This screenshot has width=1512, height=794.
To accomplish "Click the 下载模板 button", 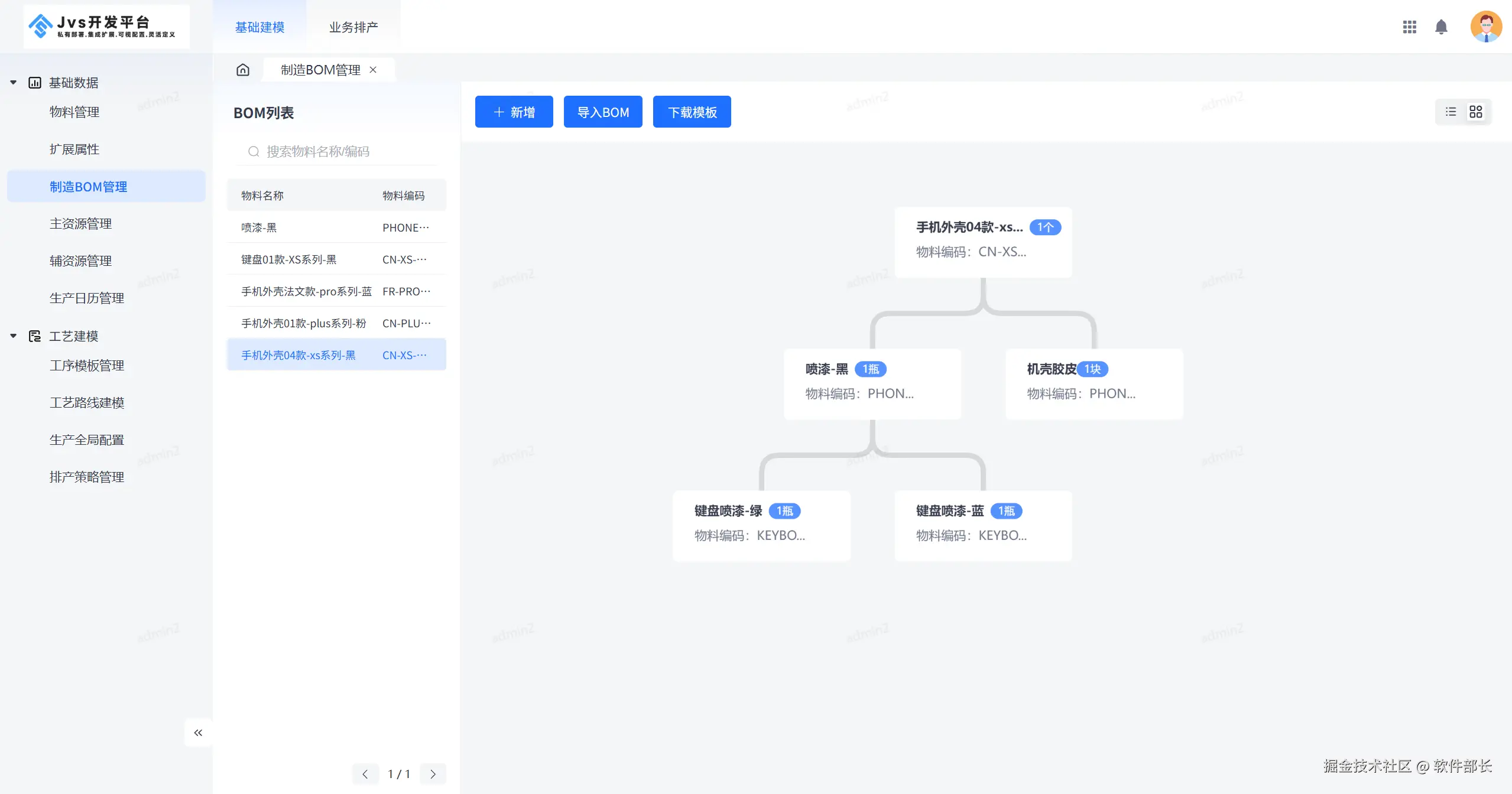I will pos(692,112).
